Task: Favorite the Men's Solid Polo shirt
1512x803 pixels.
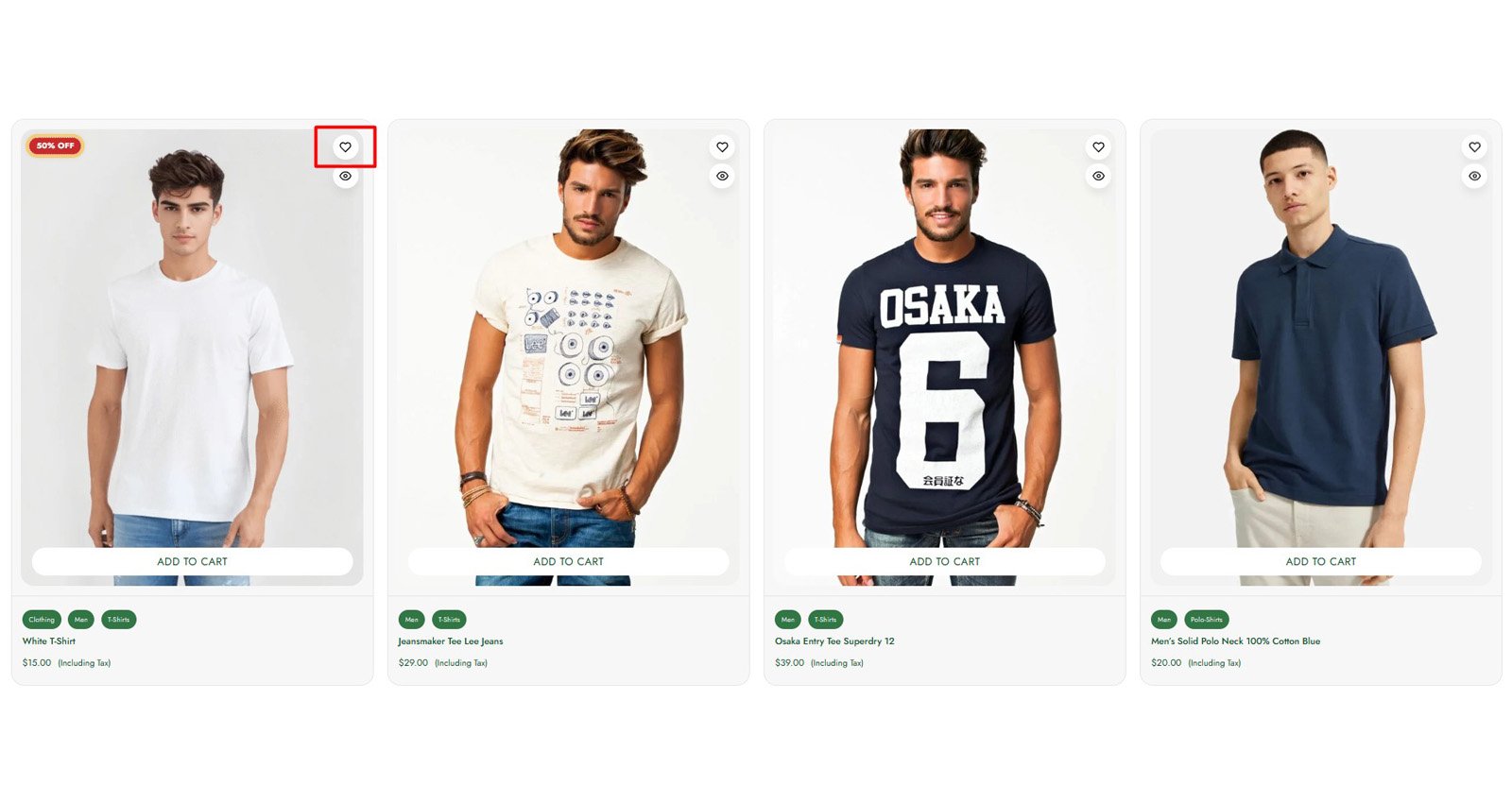Action: [x=1474, y=147]
